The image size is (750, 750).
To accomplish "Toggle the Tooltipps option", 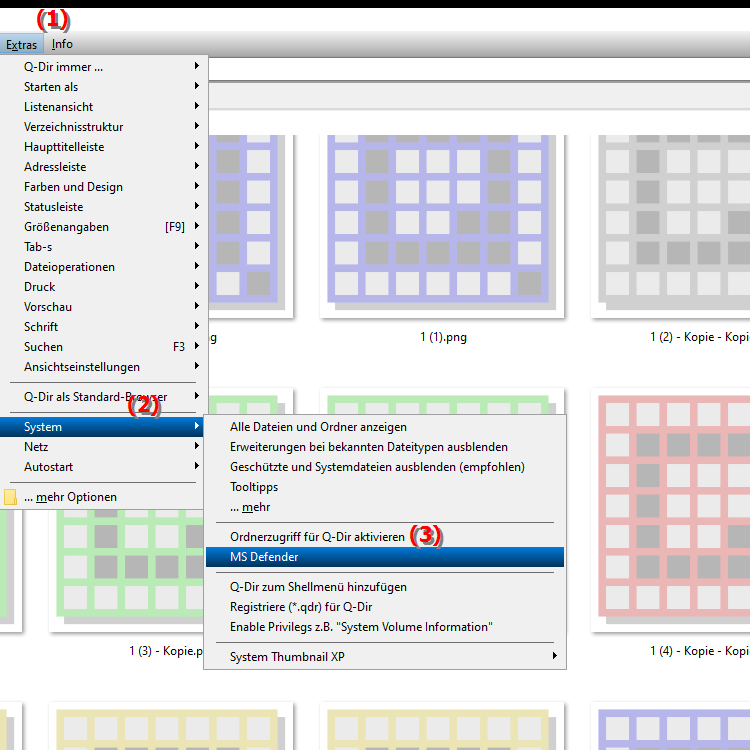I will [385, 487].
